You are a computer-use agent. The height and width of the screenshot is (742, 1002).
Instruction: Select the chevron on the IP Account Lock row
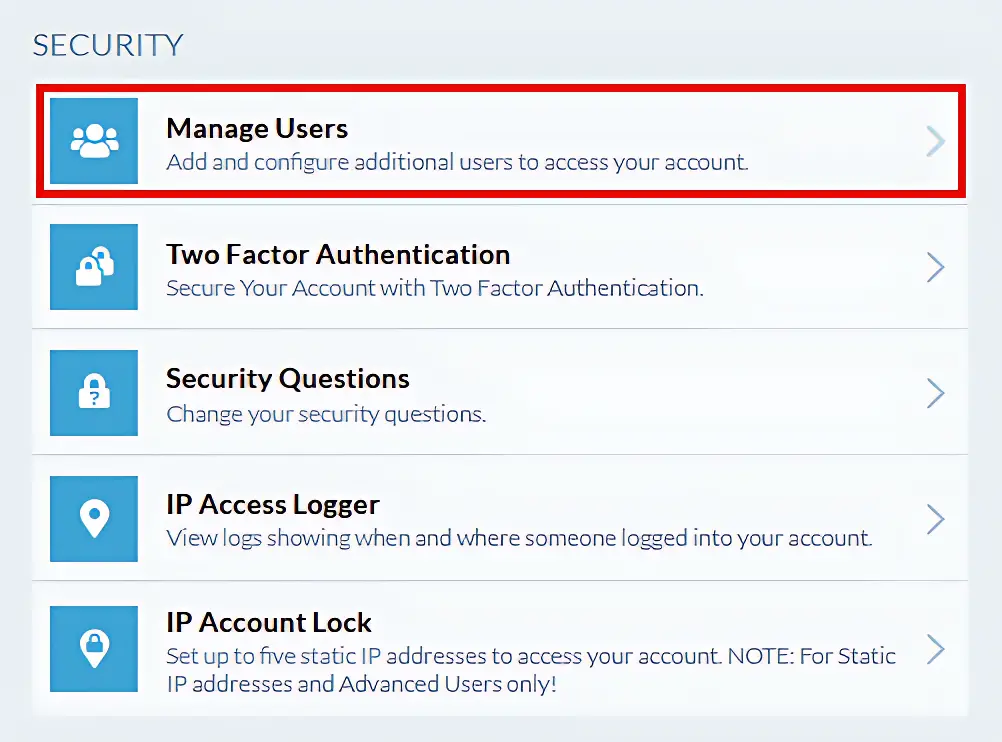click(x=935, y=649)
